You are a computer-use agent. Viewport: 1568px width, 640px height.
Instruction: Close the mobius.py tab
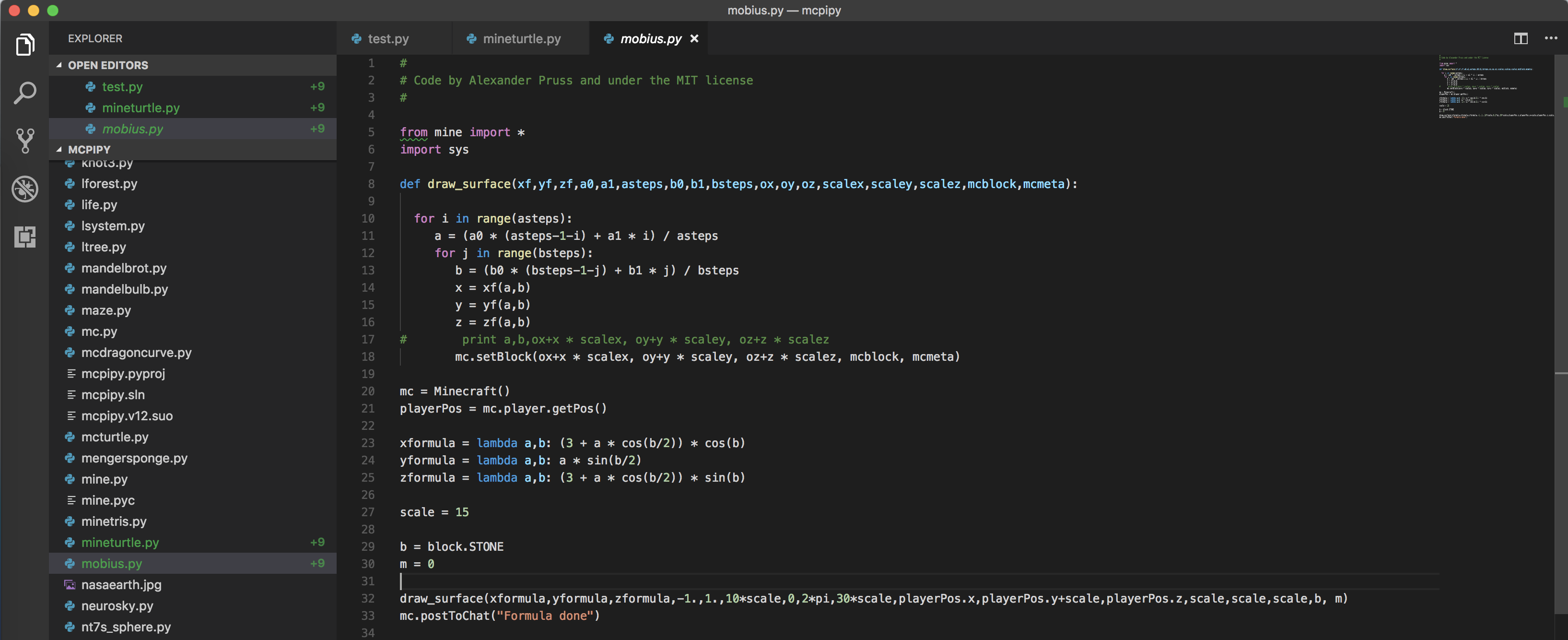tap(694, 38)
